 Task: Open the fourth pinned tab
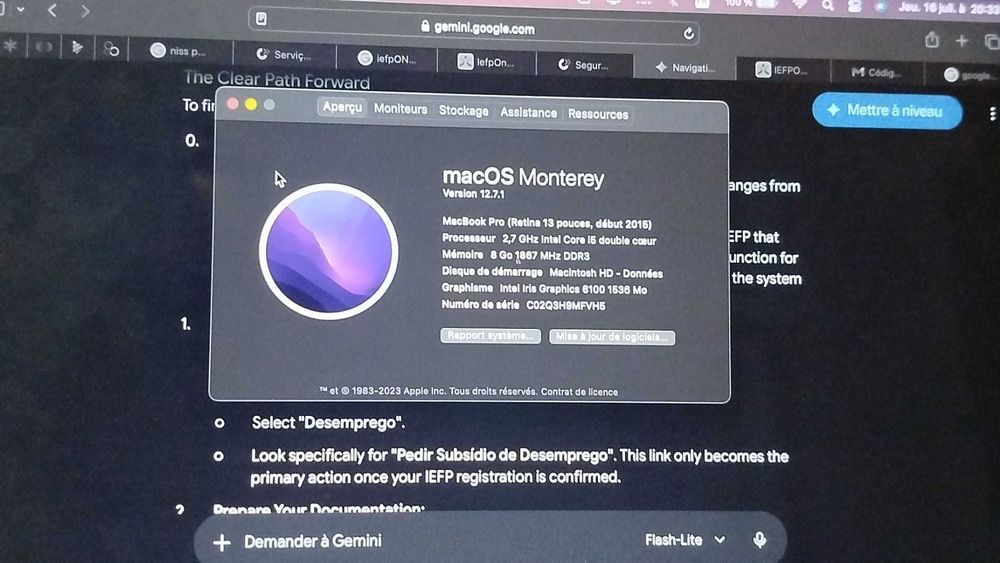[x=111, y=48]
